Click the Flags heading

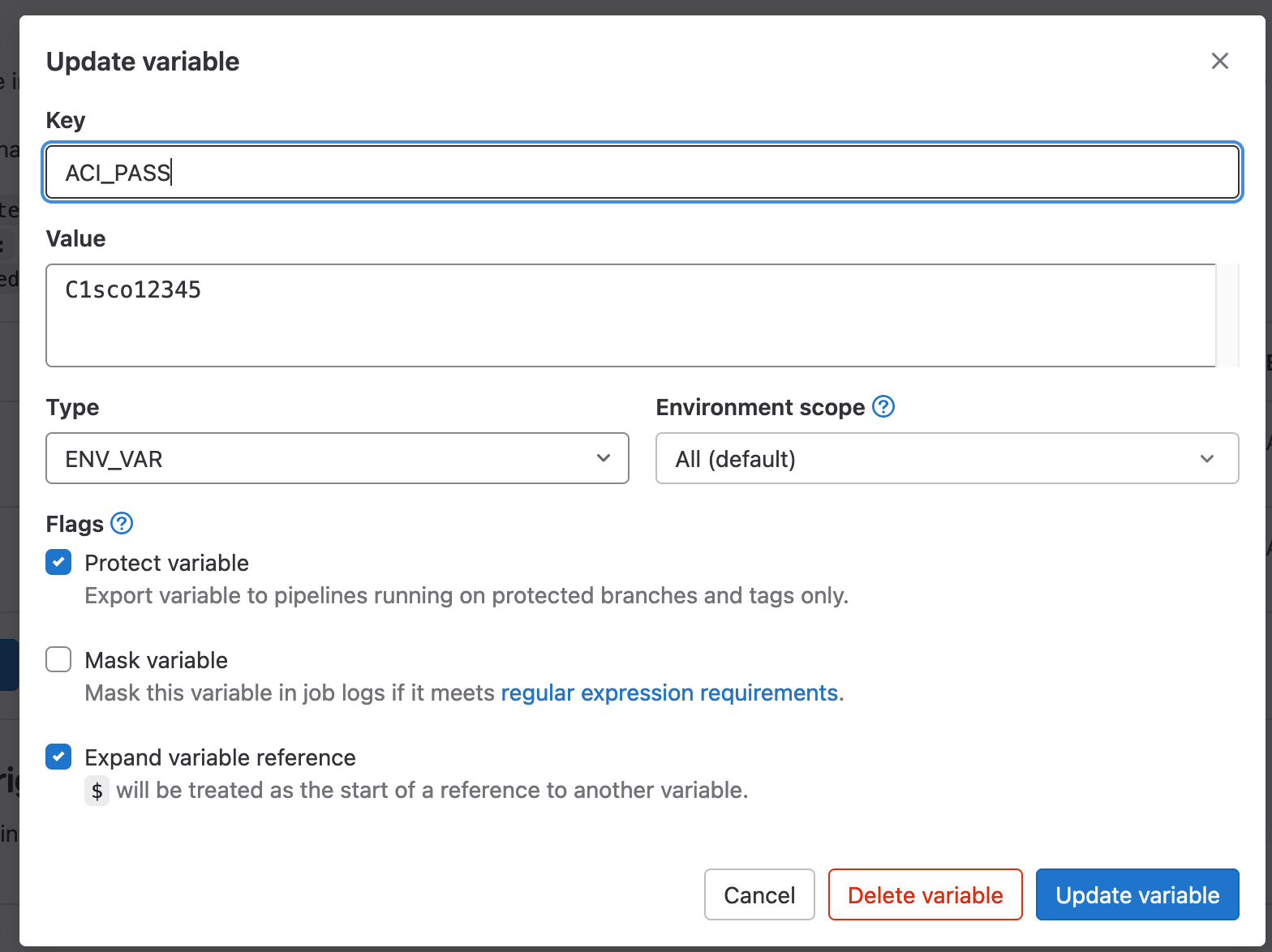point(75,524)
